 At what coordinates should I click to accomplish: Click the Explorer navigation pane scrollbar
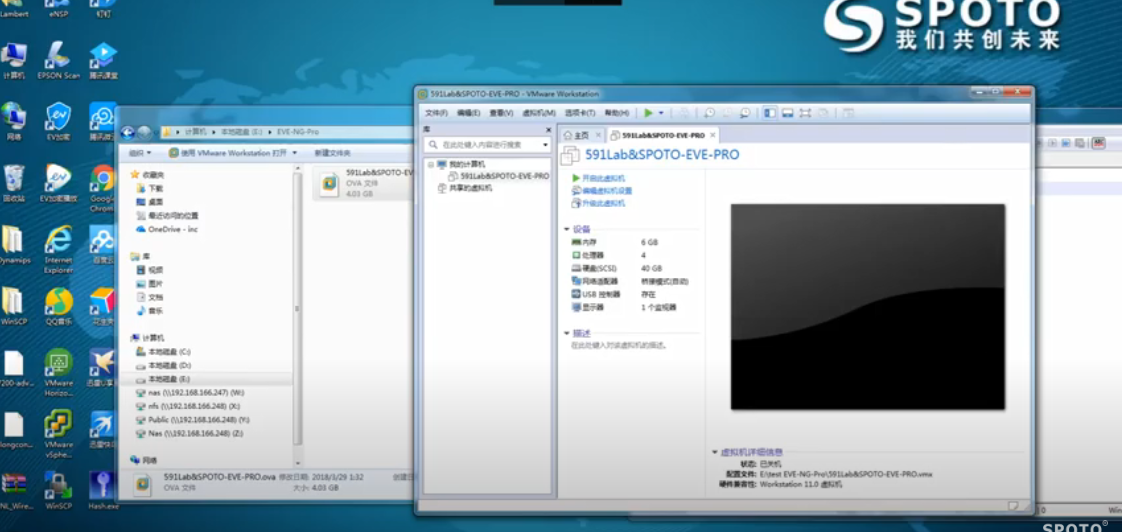(297, 308)
